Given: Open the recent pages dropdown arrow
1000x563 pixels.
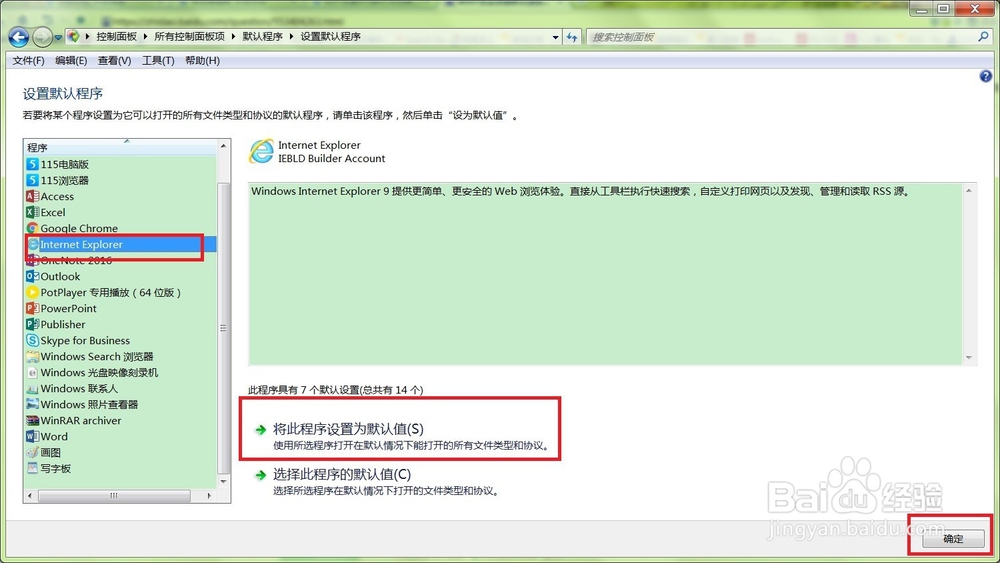Looking at the screenshot, I should point(58,38).
